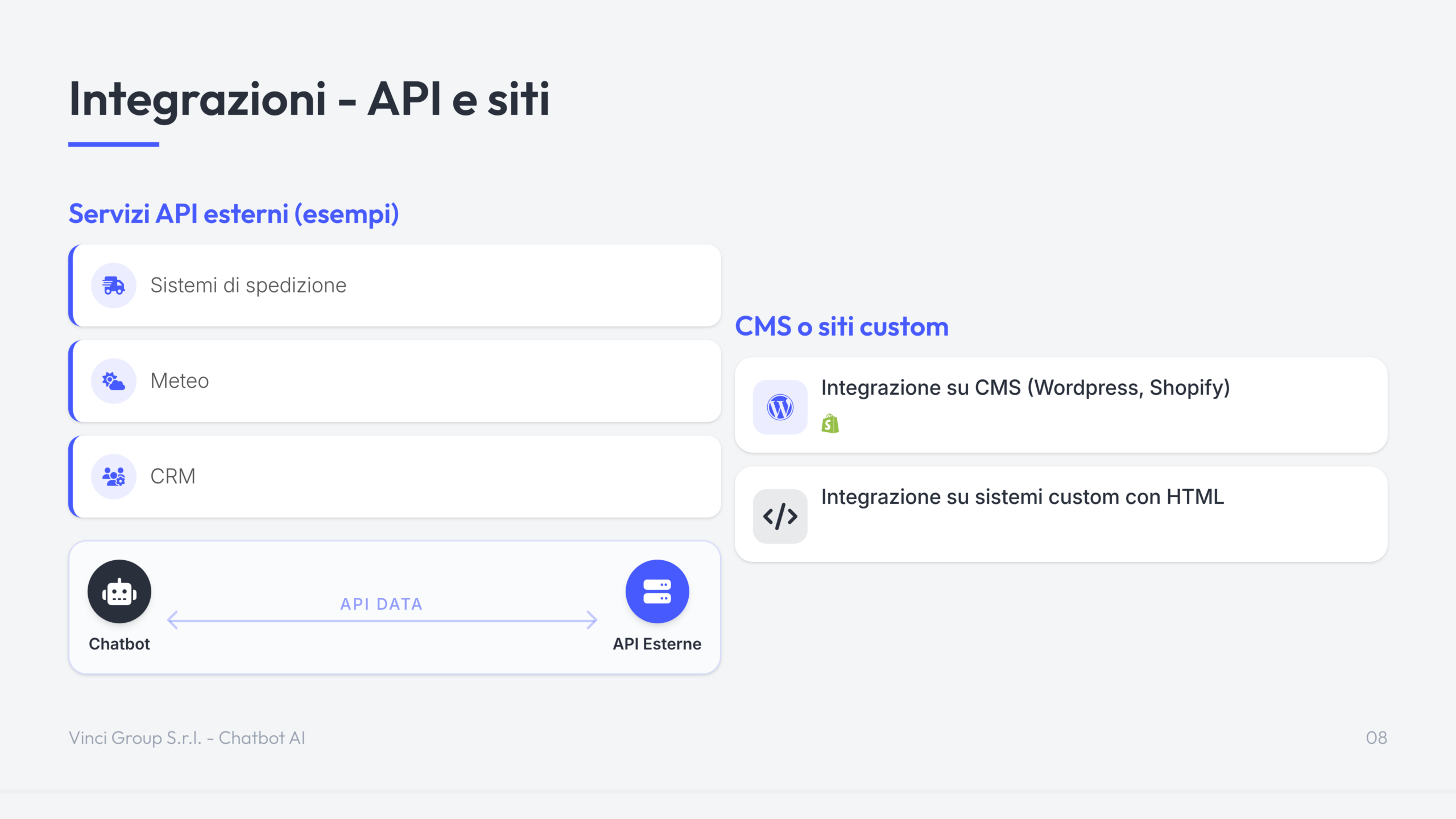Click the CRM users icon

[114, 477]
